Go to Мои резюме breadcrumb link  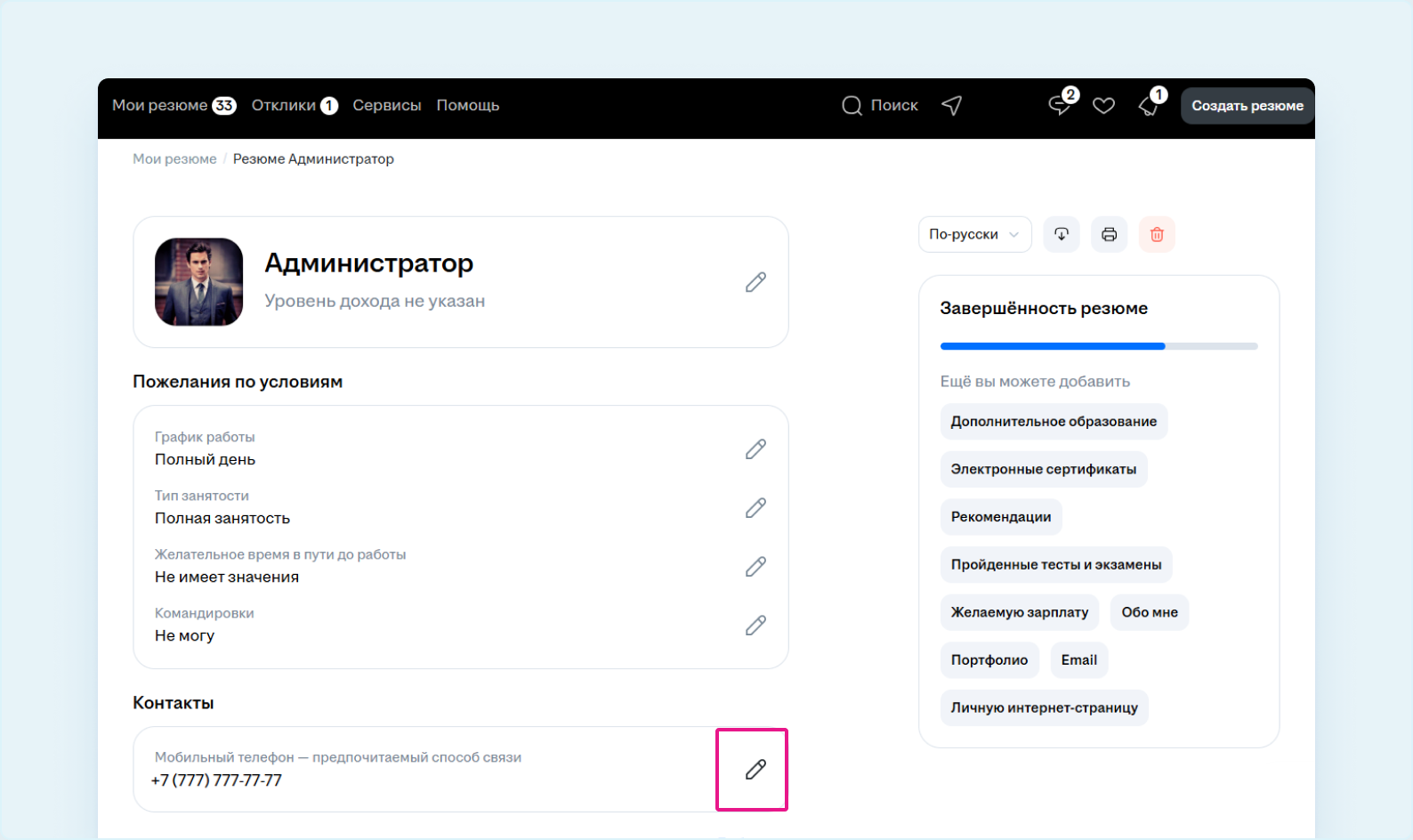[174, 158]
